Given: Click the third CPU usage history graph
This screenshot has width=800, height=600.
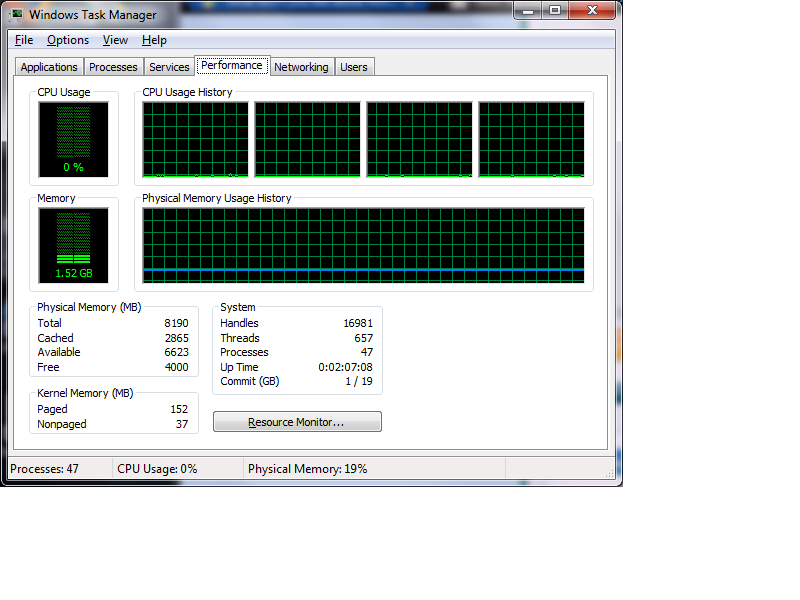Looking at the screenshot, I should [x=420, y=139].
